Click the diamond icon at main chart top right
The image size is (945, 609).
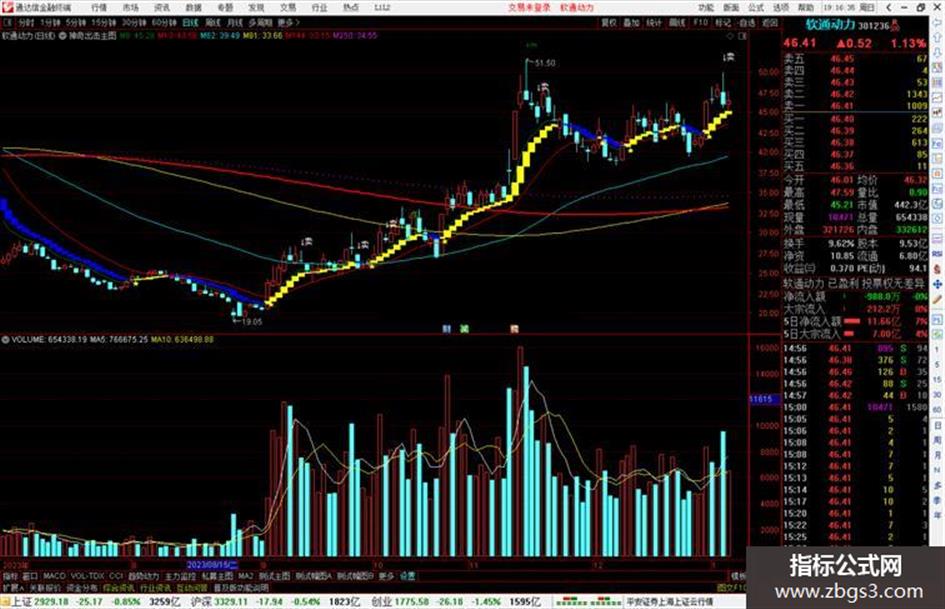tap(731, 36)
